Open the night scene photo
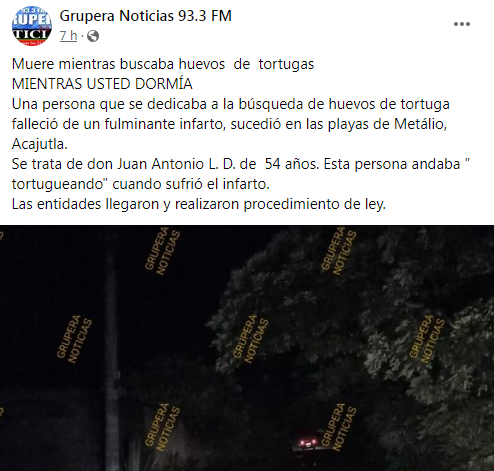 (247, 348)
